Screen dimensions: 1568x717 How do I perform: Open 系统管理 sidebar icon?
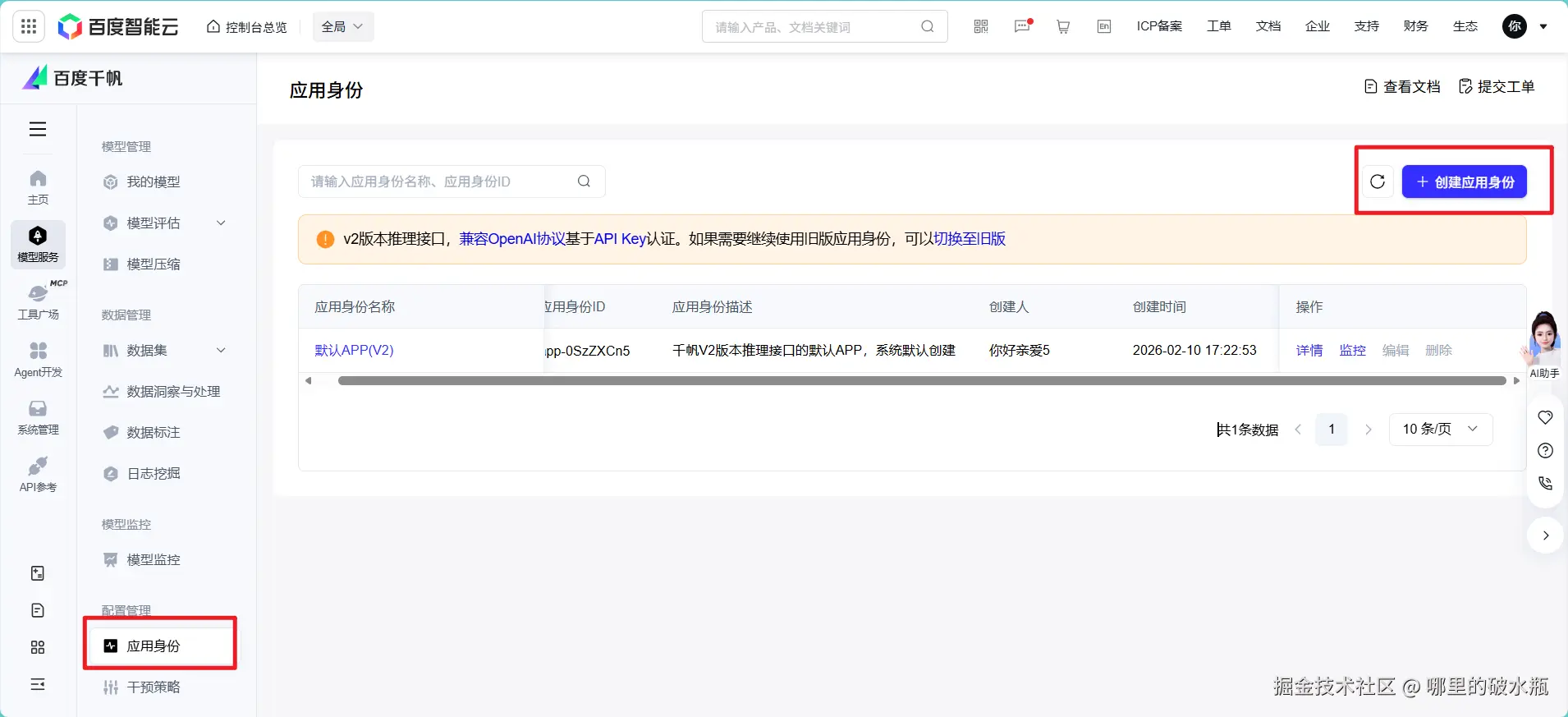pyautogui.click(x=38, y=417)
